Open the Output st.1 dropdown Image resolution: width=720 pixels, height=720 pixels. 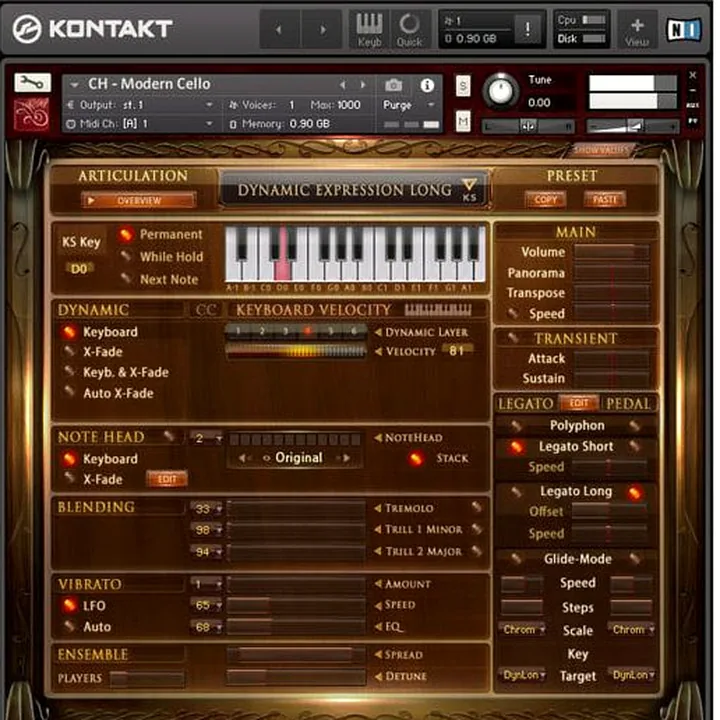pos(141,105)
